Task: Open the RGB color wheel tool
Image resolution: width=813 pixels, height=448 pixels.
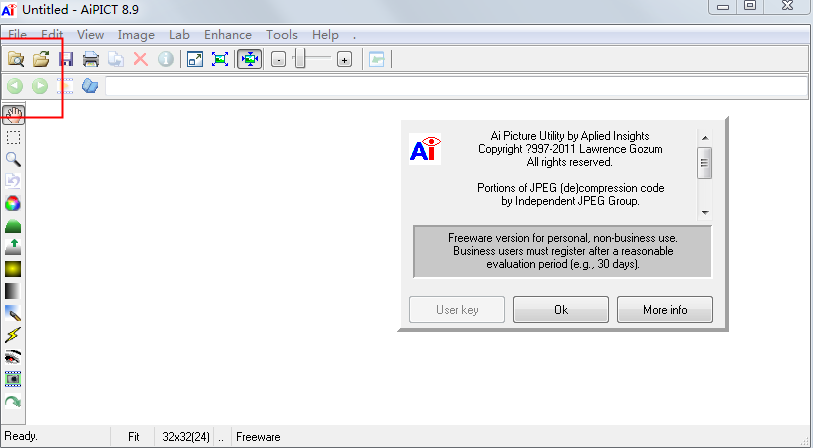Action: pos(13,203)
